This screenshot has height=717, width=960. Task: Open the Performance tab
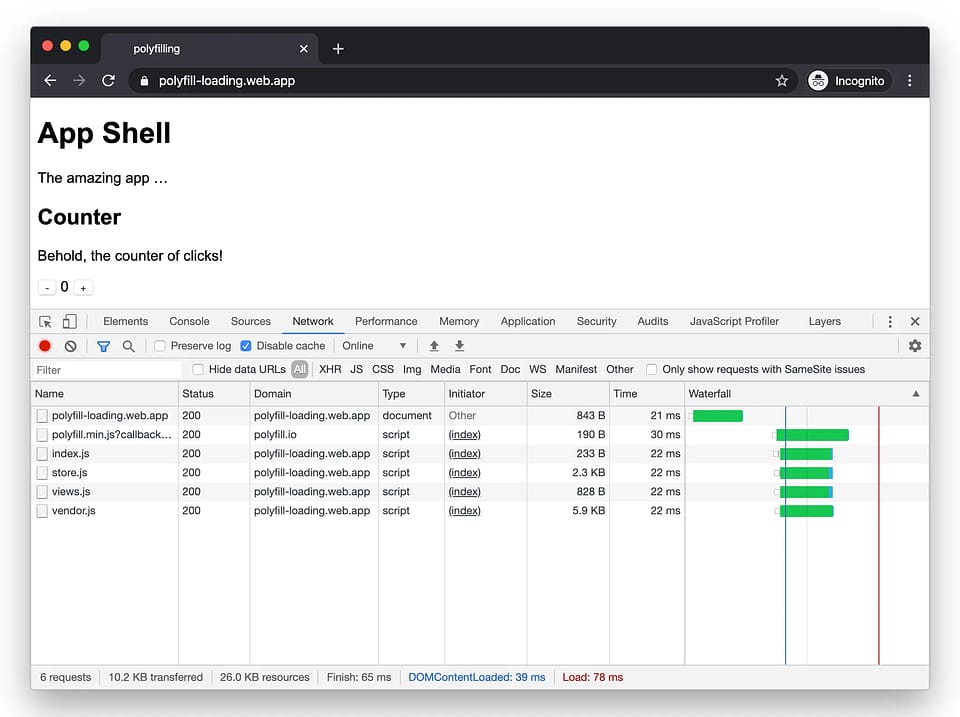pyautogui.click(x=386, y=322)
